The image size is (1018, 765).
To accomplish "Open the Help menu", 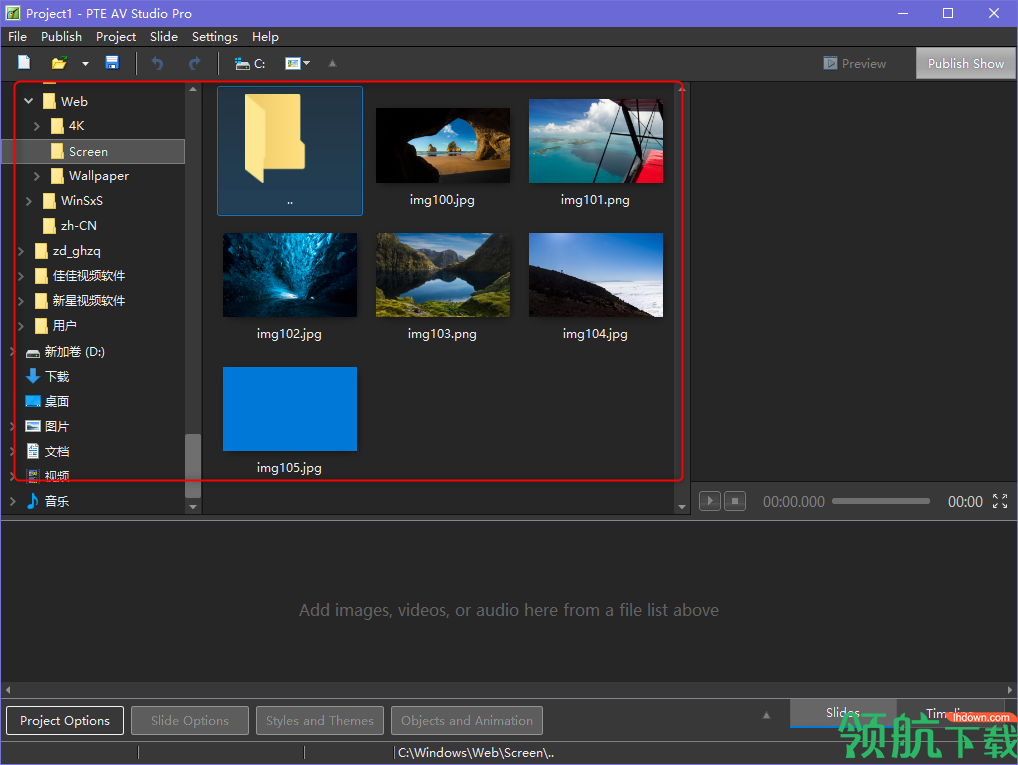I will tap(265, 36).
